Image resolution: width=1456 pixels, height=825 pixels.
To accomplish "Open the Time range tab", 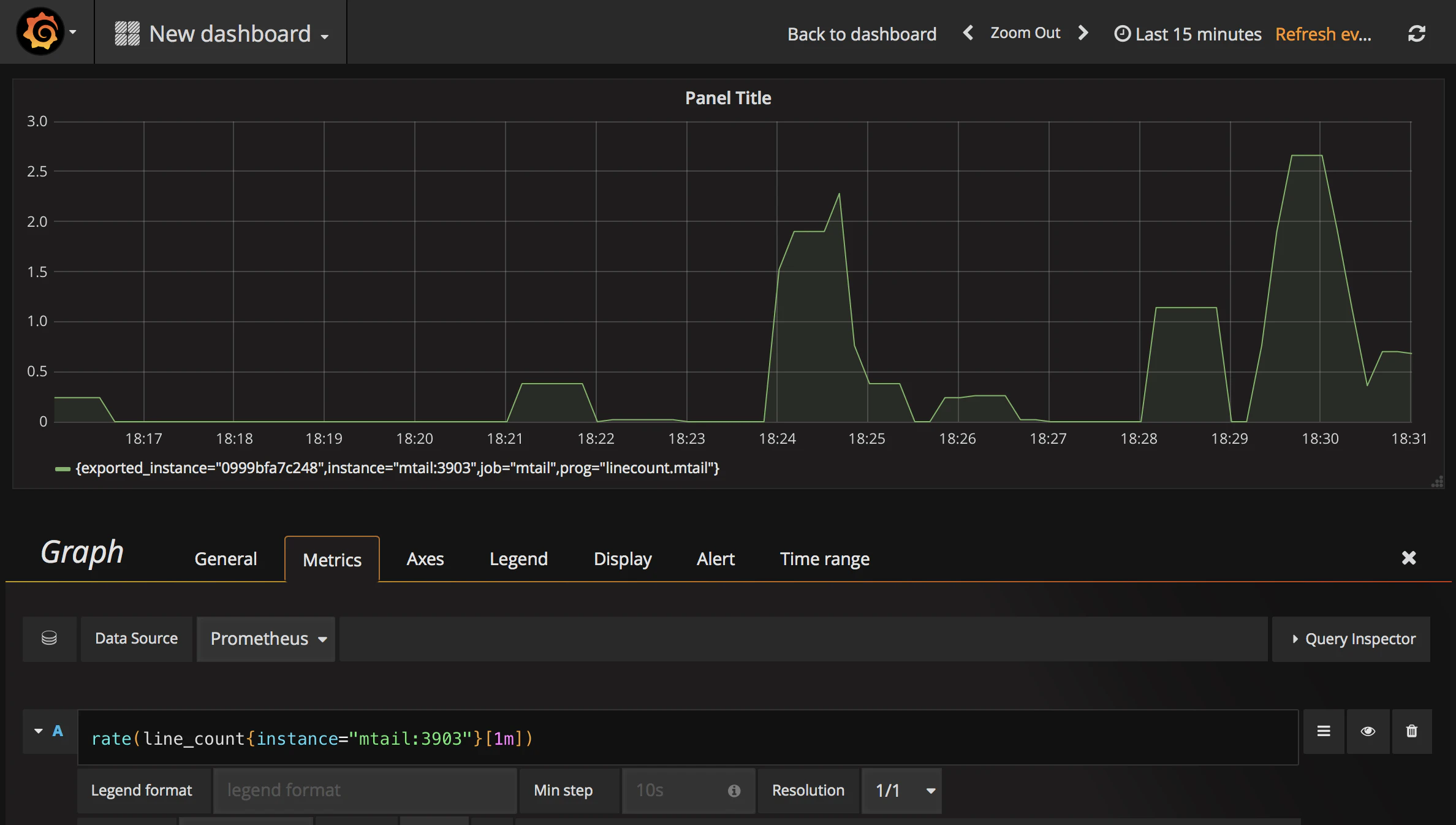I will (824, 559).
